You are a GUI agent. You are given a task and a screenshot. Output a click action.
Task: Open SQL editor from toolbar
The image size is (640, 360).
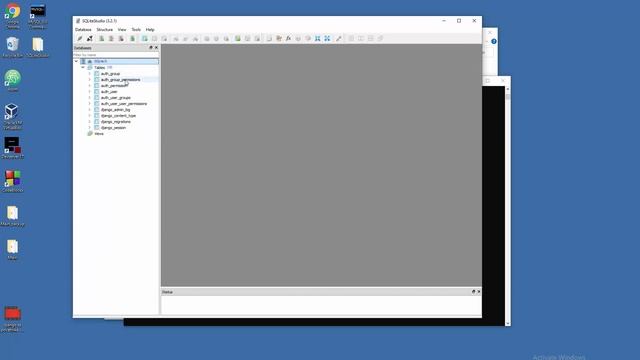tap(269, 38)
